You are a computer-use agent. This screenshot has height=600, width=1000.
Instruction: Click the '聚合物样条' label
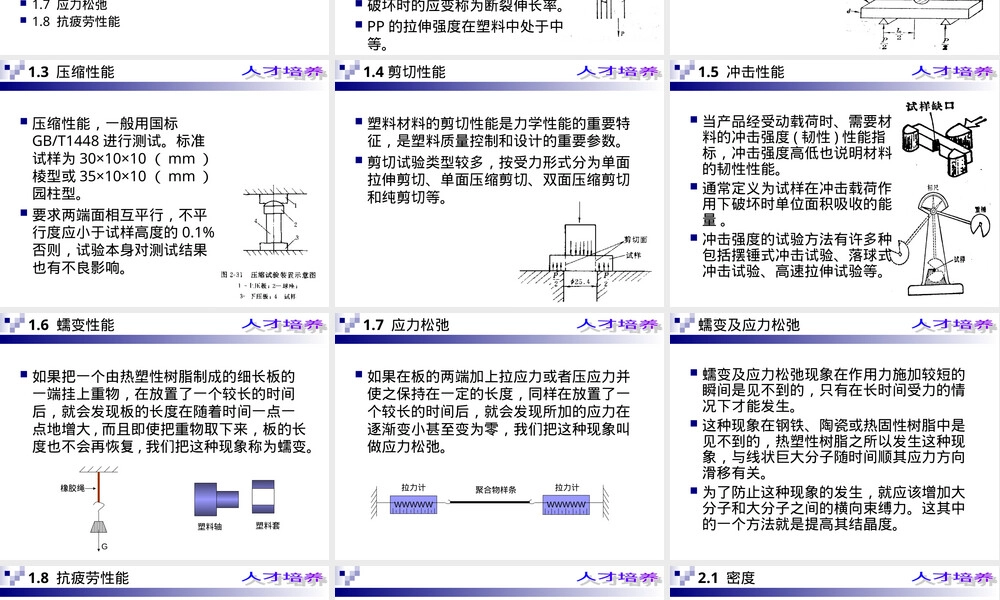click(496, 490)
